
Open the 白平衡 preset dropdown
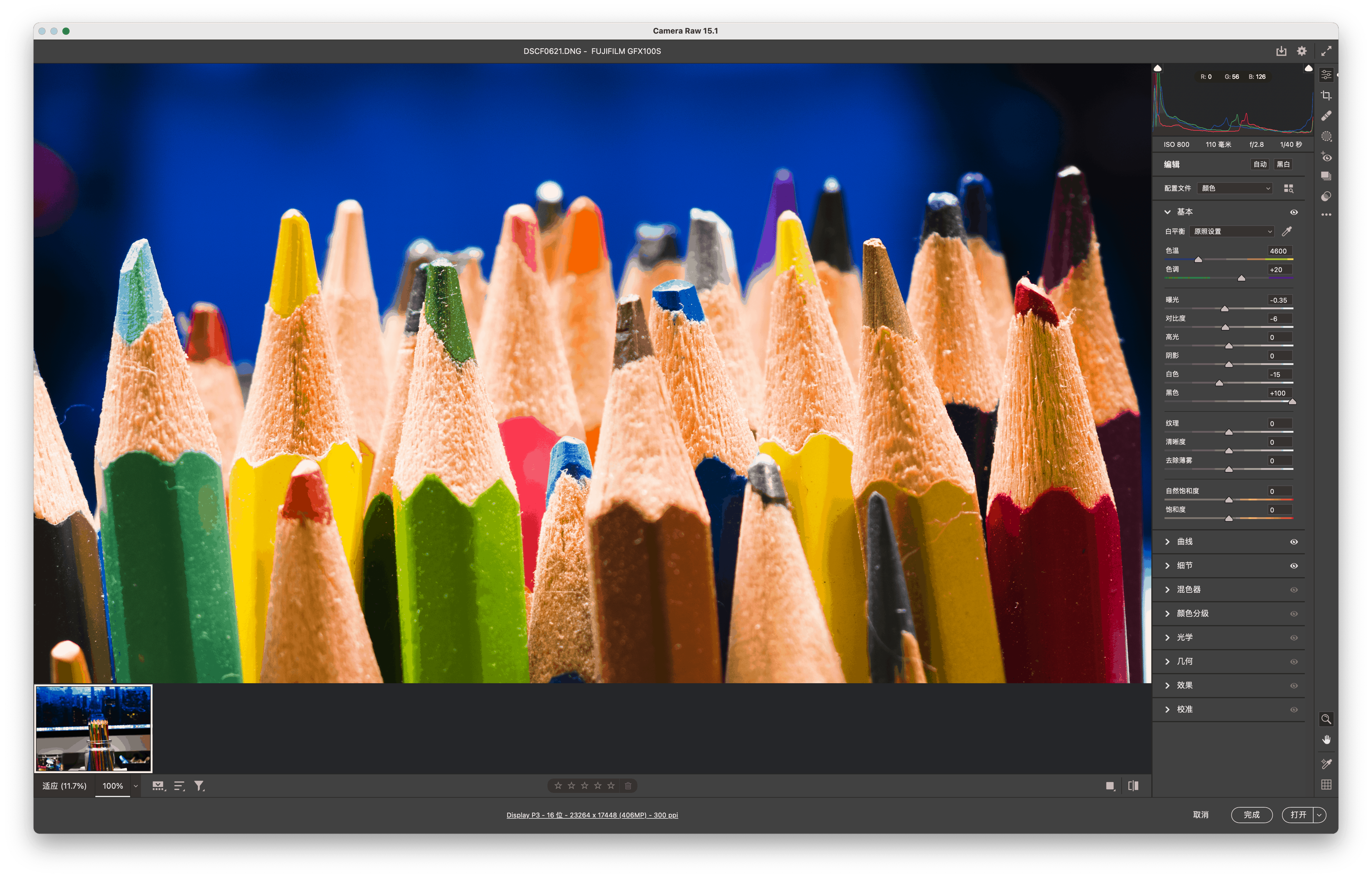(1233, 231)
